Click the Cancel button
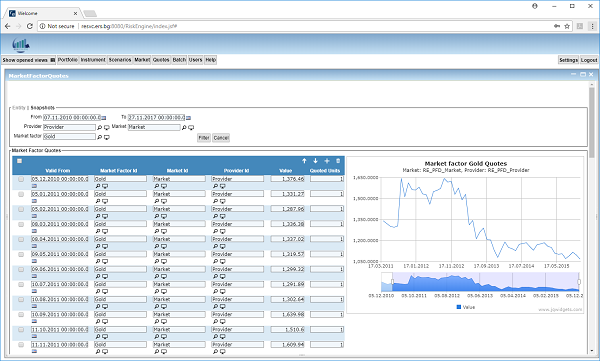 [221, 138]
